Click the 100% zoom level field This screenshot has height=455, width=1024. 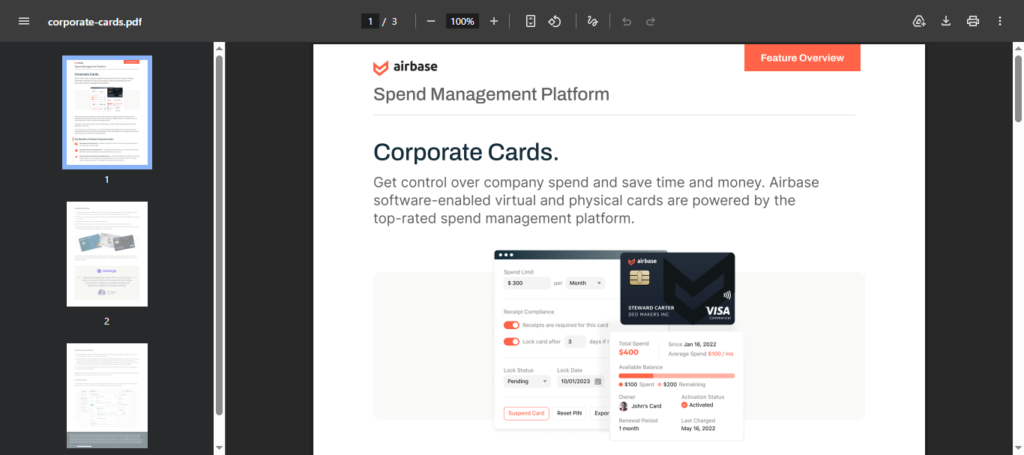click(462, 21)
